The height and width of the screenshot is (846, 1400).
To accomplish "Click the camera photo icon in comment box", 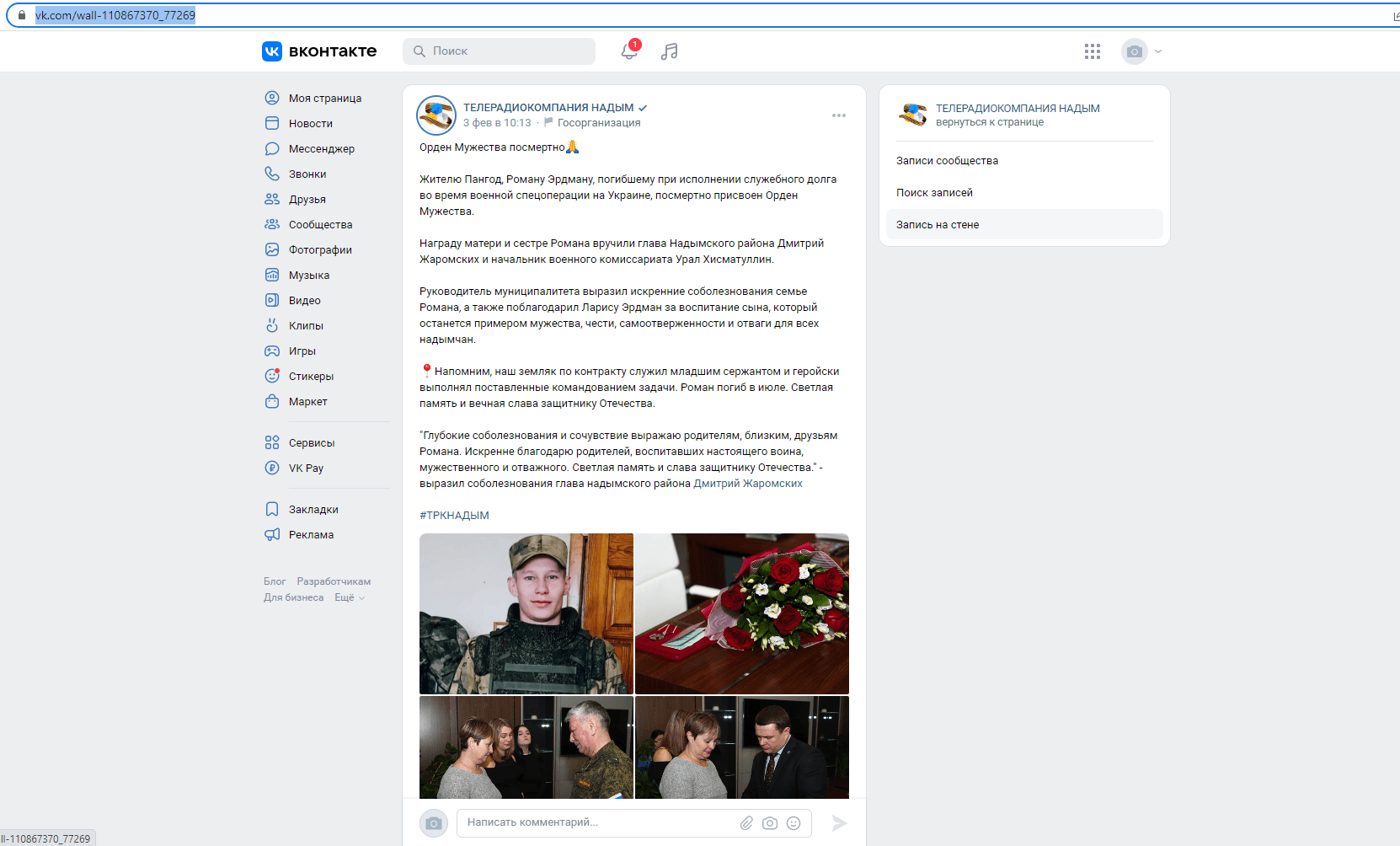I will click(x=770, y=823).
